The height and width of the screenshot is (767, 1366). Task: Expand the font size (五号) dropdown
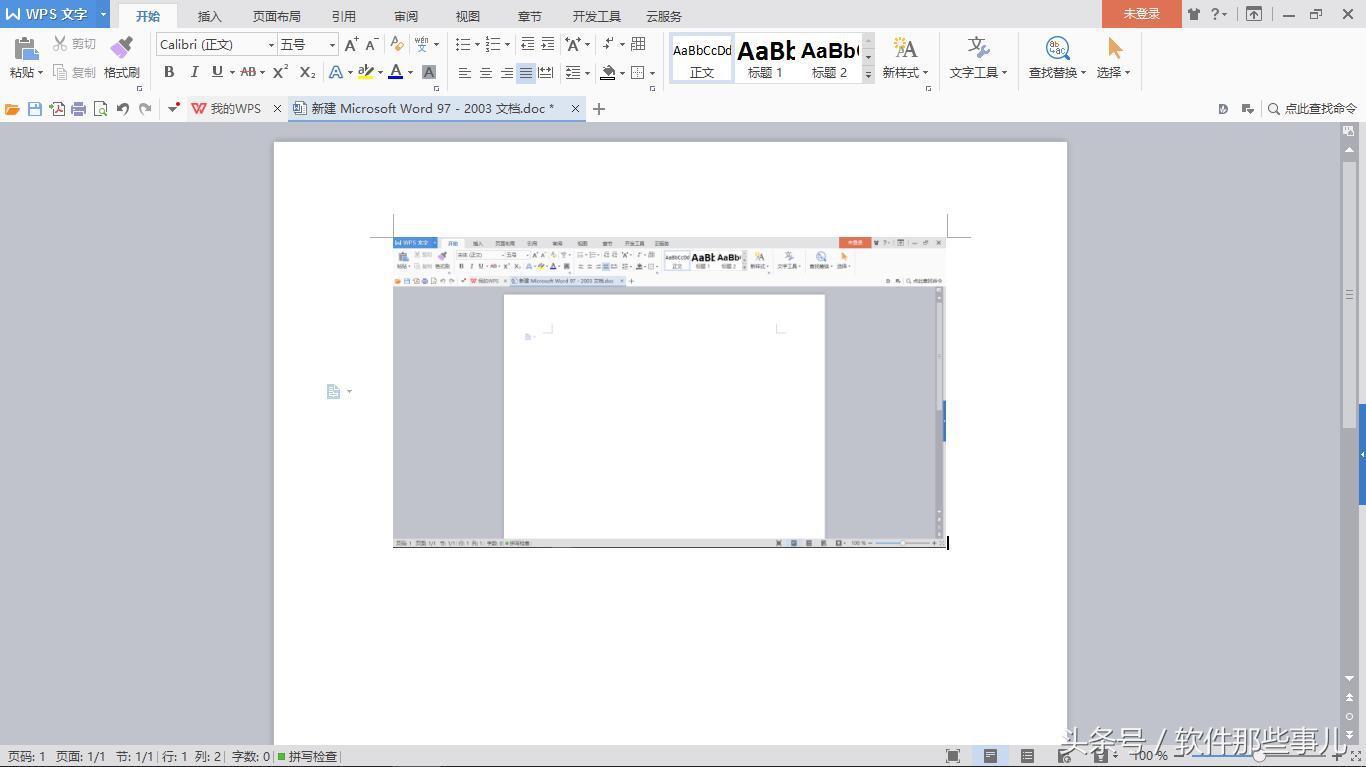(332, 45)
